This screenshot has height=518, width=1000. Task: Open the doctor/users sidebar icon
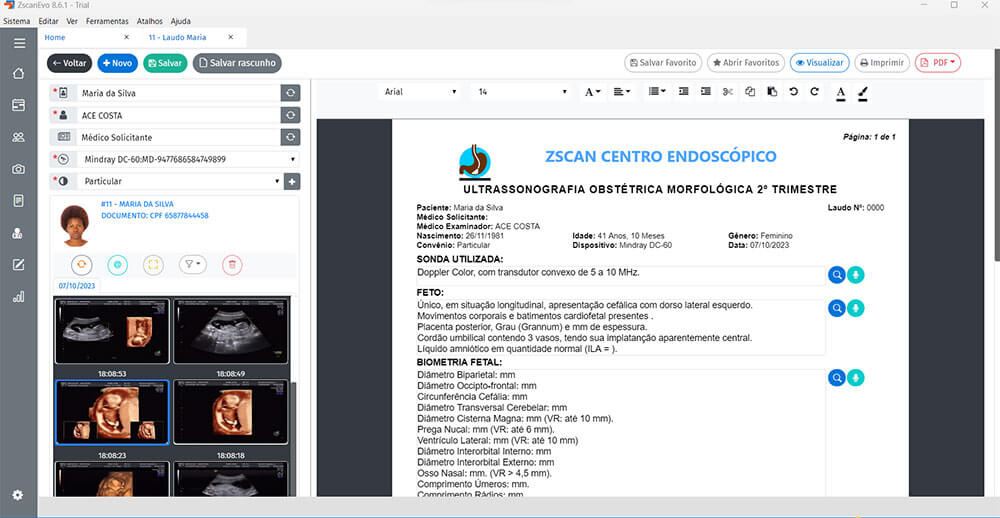tap(18, 233)
